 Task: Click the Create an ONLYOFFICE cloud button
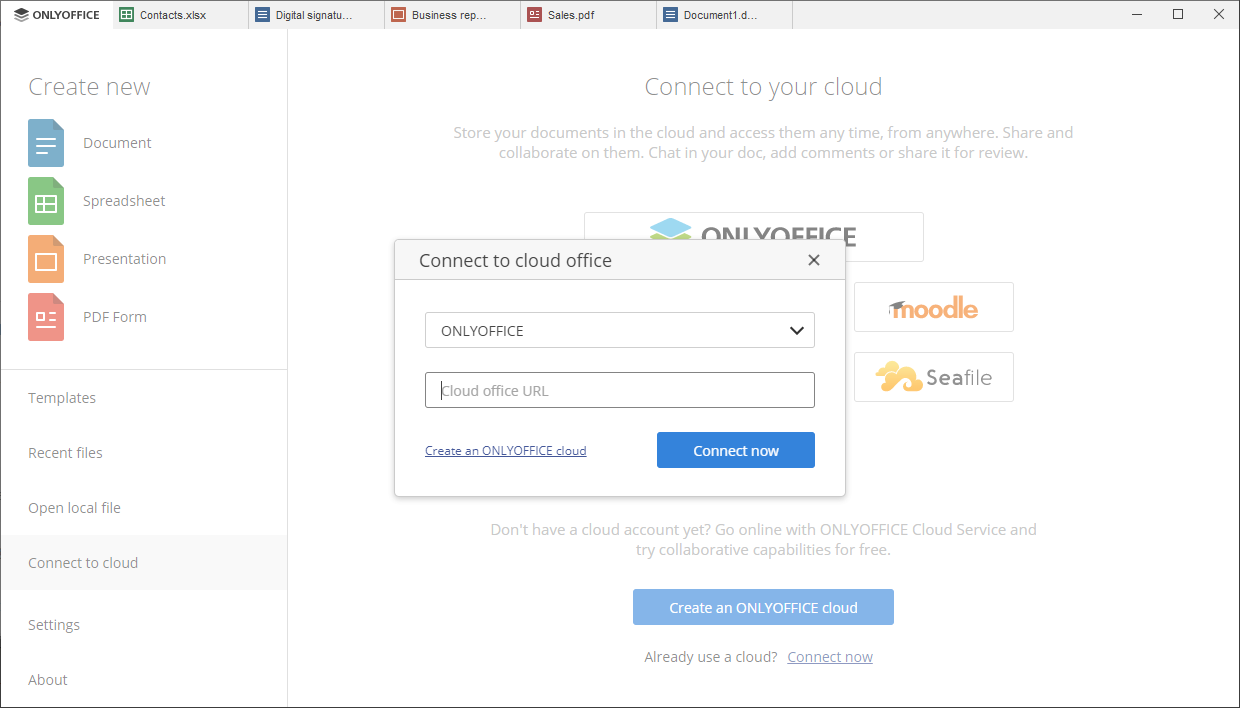[x=763, y=607]
